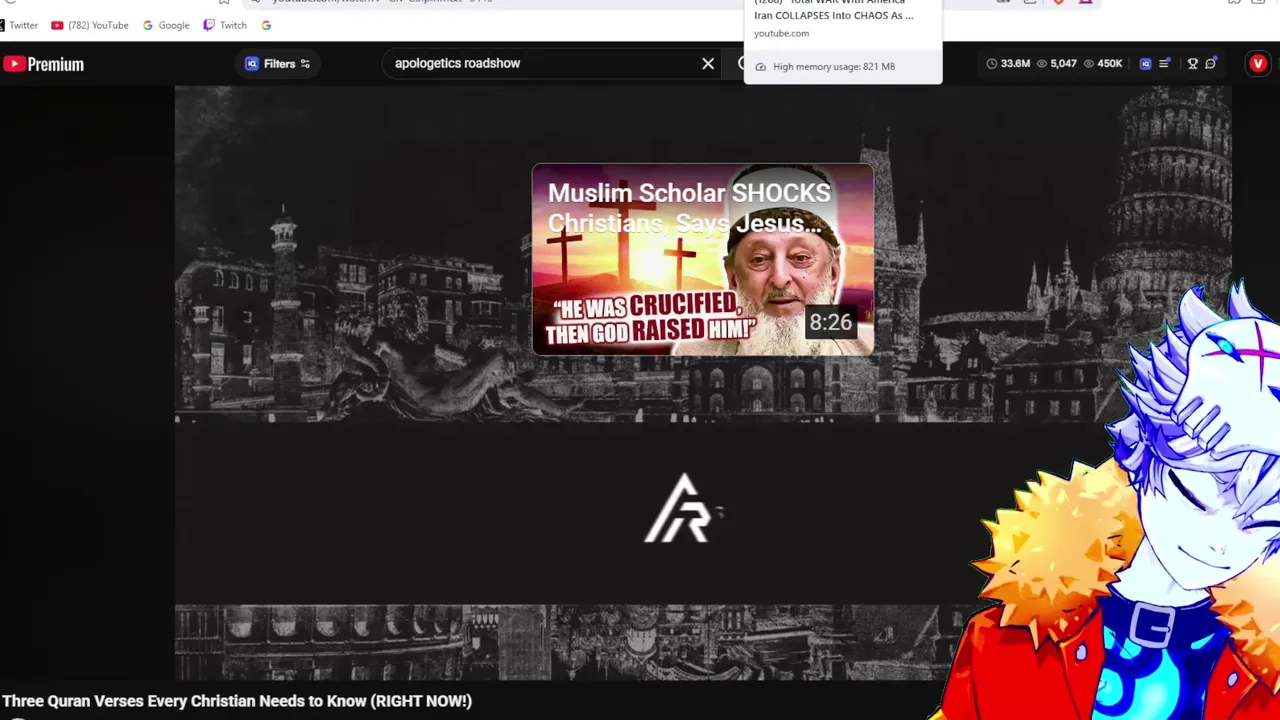Clear the search text with the X
The height and width of the screenshot is (720, 1280).
tap(708, 64)
